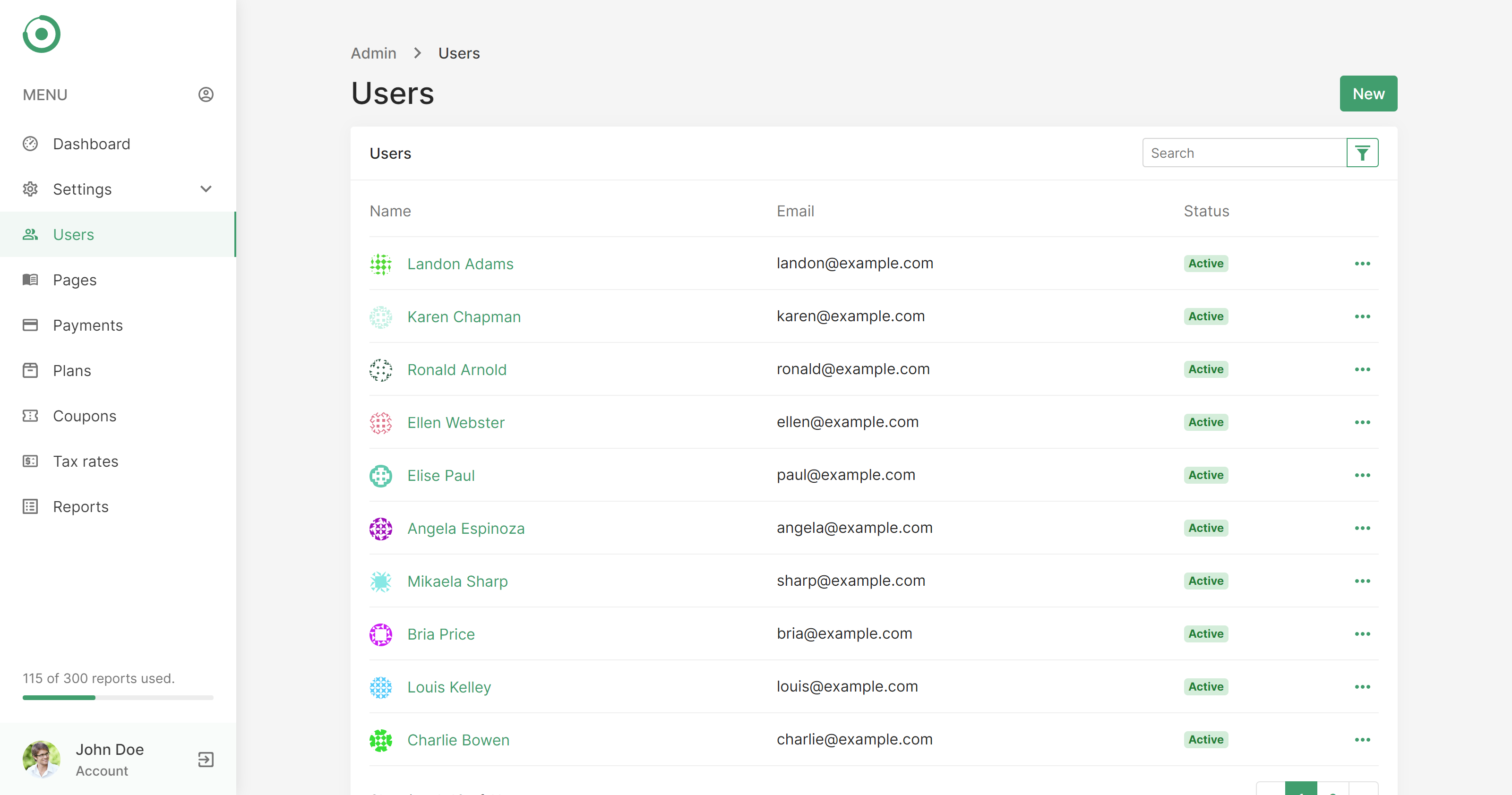
Task: Open the account icon beside MENU
Action: [206, 94]
